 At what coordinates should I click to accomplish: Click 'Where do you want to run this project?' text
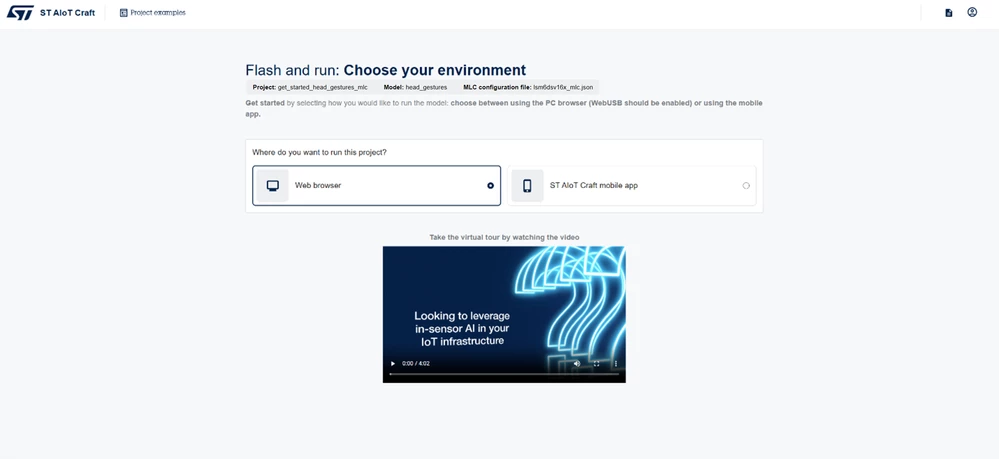click(319, 152)
